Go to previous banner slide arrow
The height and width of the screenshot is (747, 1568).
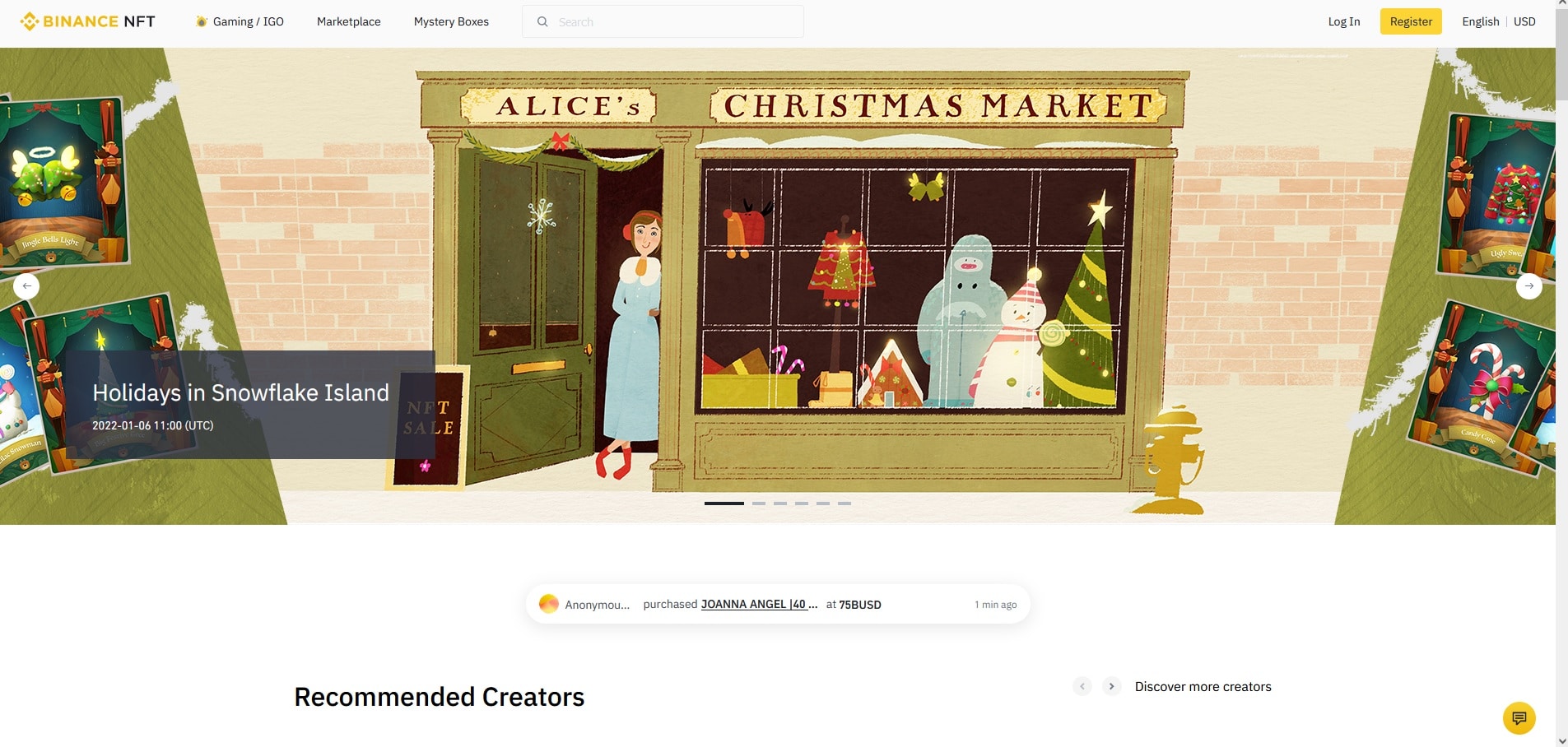pos(26,285)
